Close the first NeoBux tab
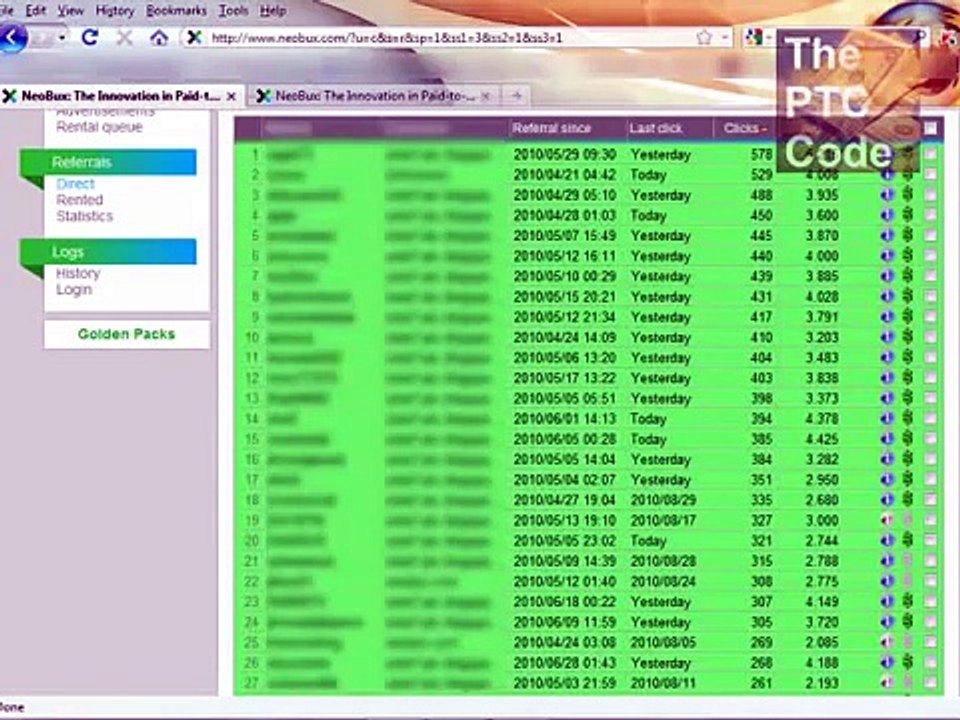This screenshot has width=960, height=720. click(231, 96)
